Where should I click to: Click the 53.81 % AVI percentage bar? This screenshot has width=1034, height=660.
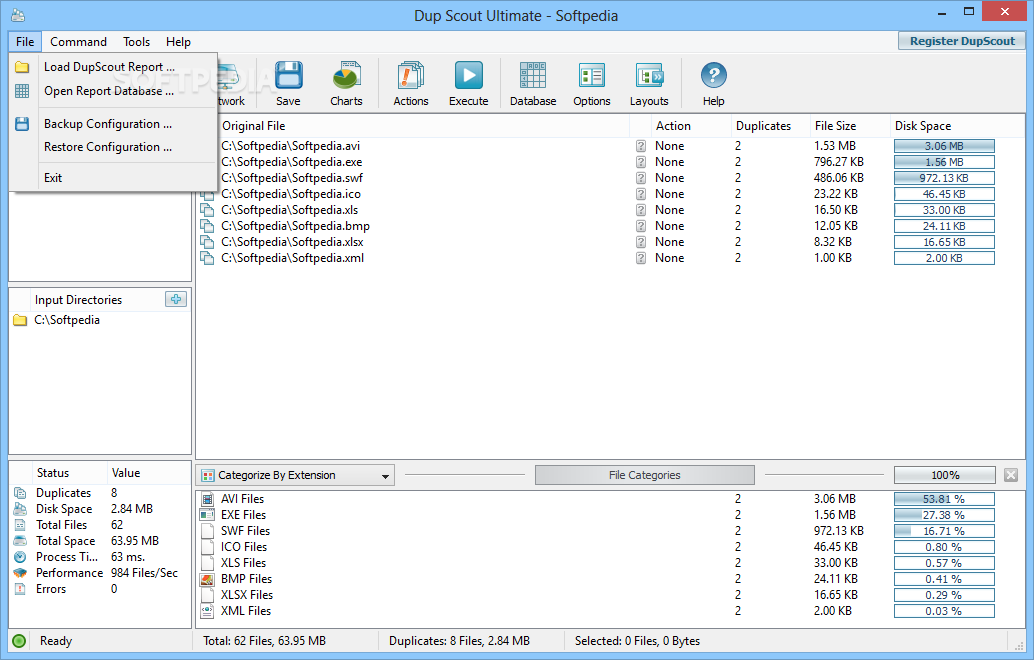(x=944, y=499)
